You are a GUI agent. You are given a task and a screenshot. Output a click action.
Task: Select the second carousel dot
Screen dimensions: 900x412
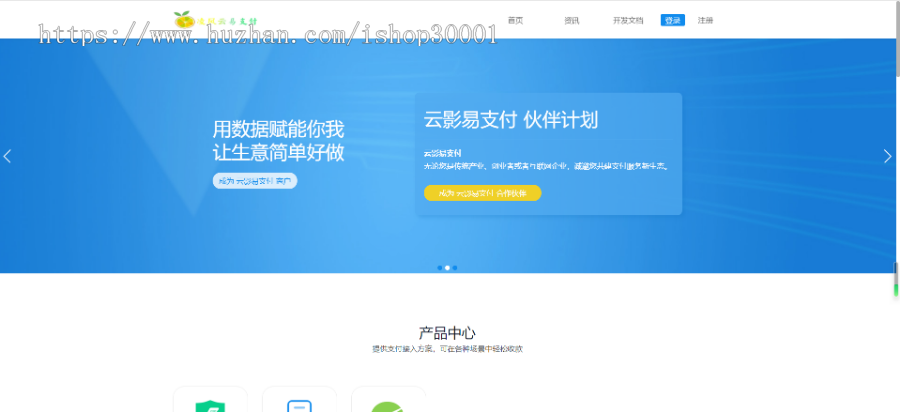click(x=447, y=268)
